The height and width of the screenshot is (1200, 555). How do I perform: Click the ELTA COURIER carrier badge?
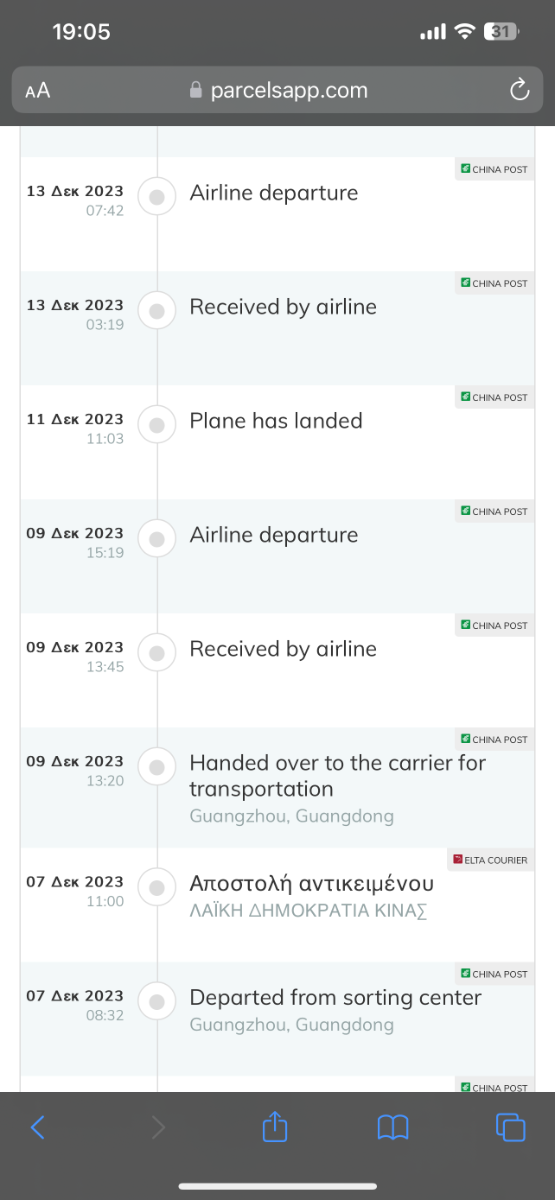tap(490, 860)
